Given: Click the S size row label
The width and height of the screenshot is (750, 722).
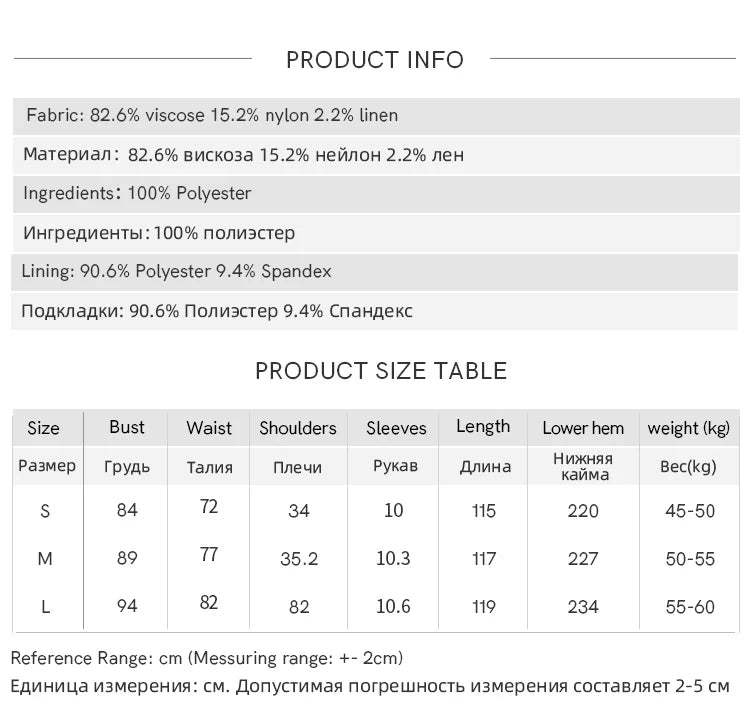Looking at the screenshot, I should [x=45, y=511].
